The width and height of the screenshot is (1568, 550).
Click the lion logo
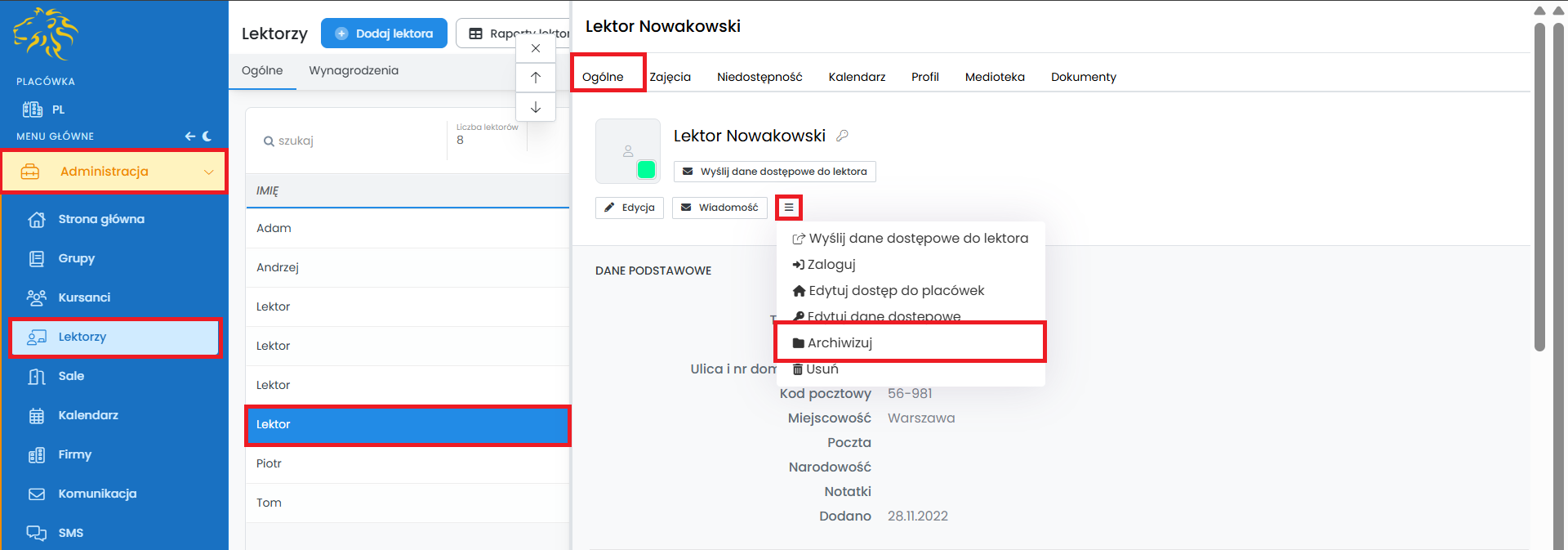click(x=46, y=34)
